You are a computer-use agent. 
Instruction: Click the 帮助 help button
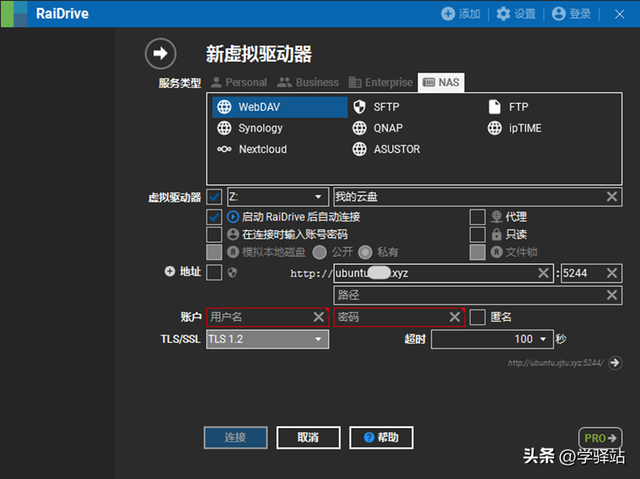click(x=381, y=438)
